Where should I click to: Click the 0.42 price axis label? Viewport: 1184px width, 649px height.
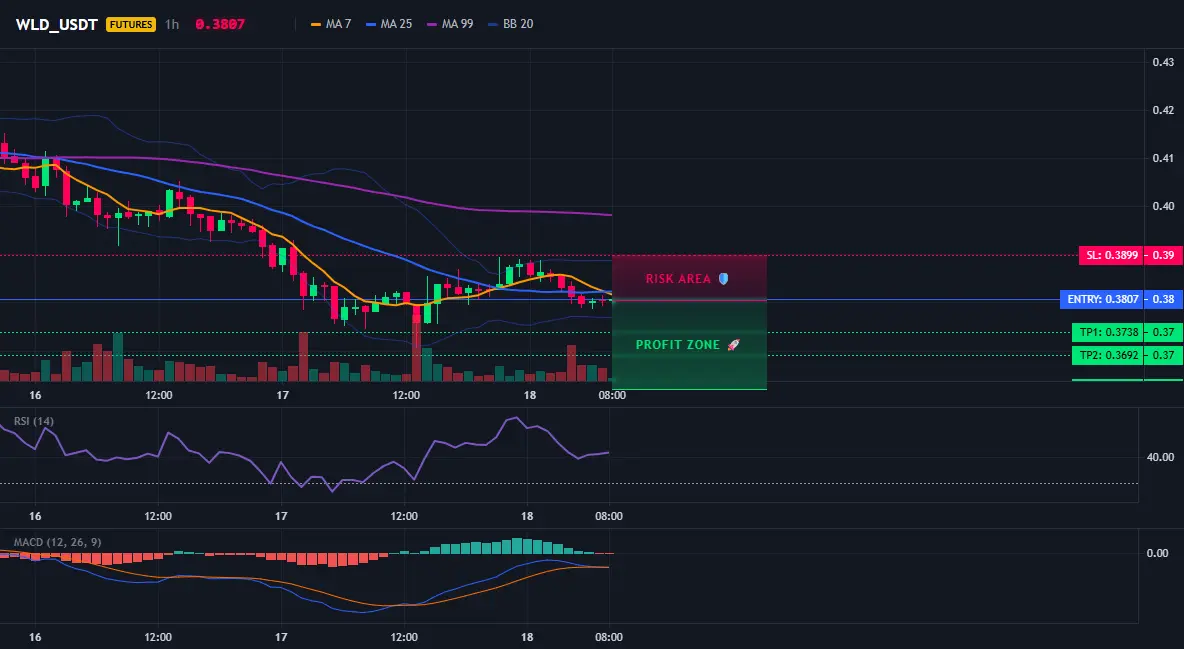coord(1163,110)
